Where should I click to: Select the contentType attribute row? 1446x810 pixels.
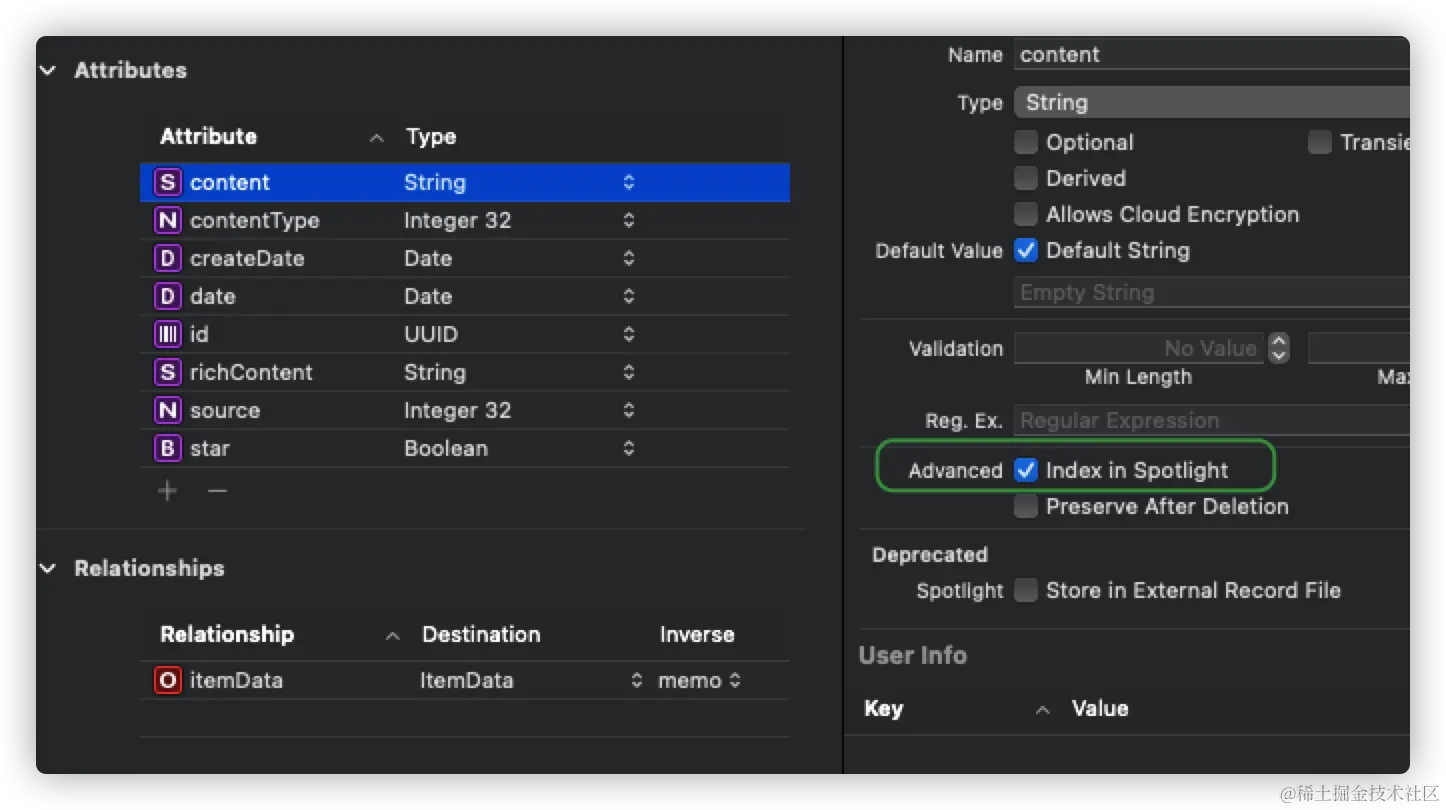(465, 220)
